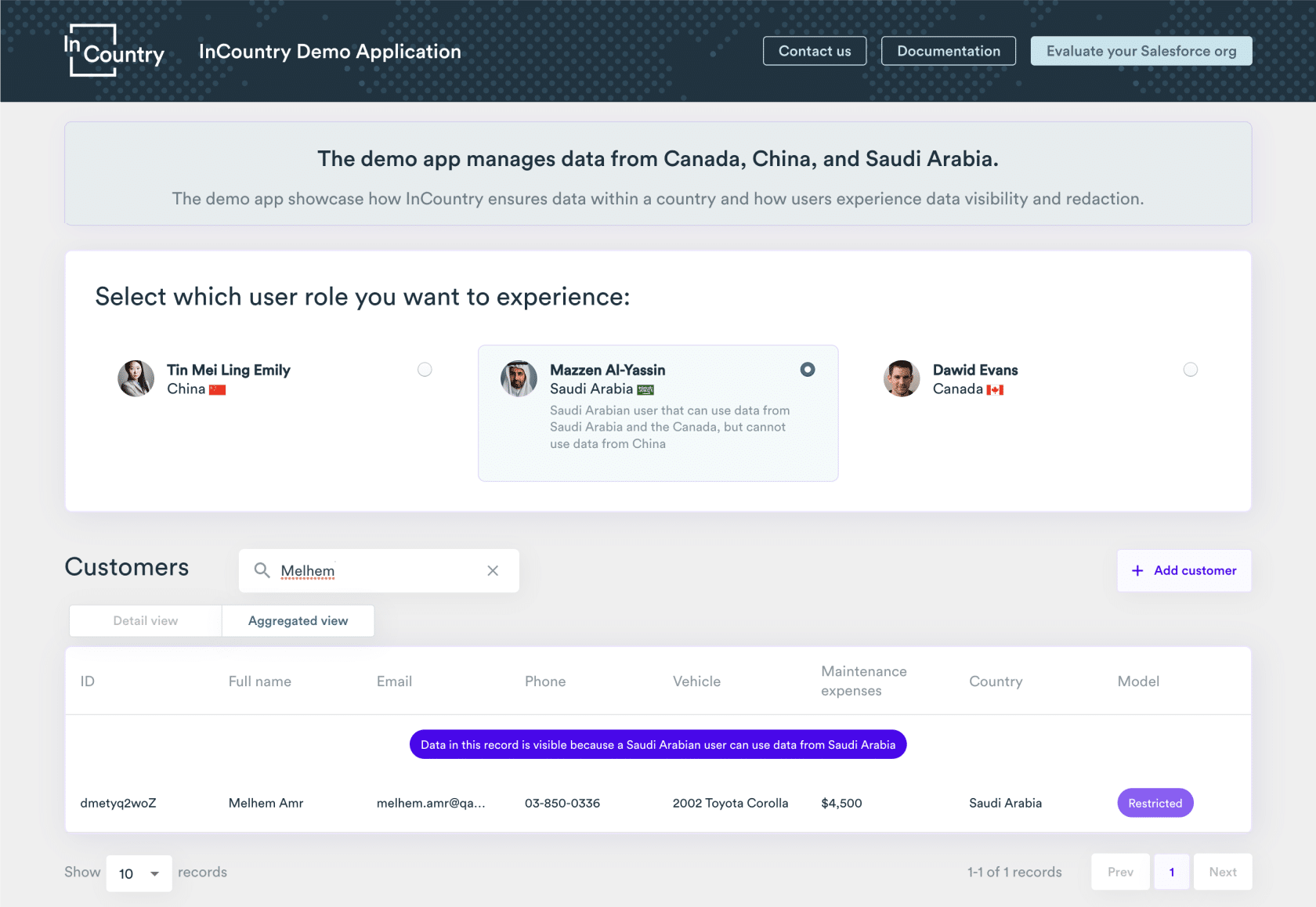Switch to the Detail view tab
Screen dimensions: 1316x907
click(144, 620)
